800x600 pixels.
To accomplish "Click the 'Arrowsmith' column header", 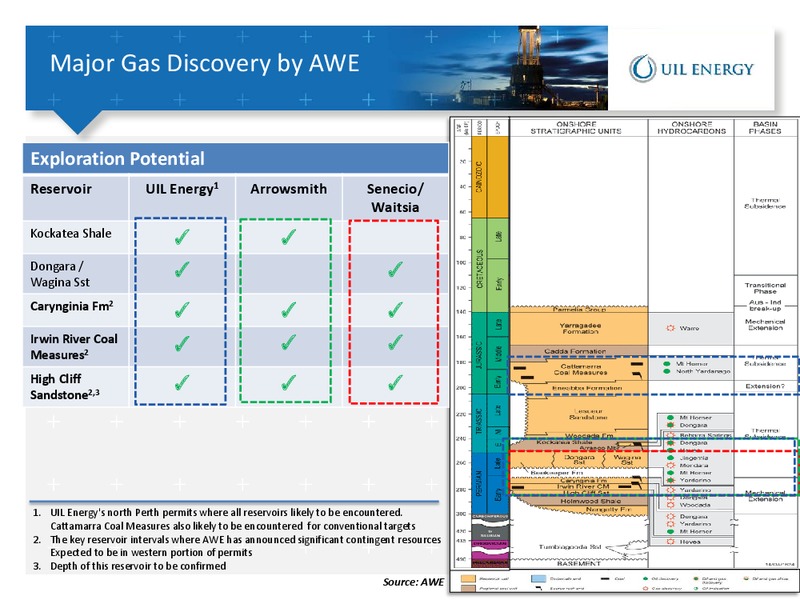I will point(288,189).
